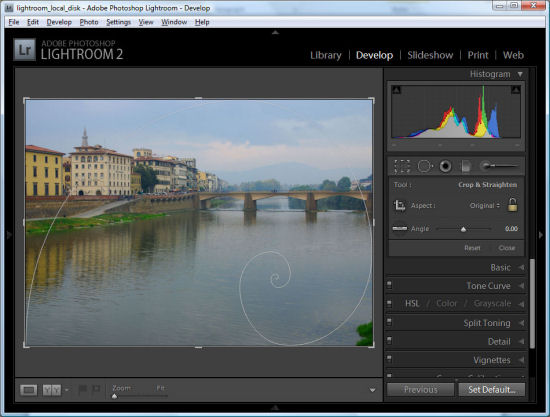Viewport: 550px width, 417px height.
Task: Switch to the Print module
Action: point(478,55)
